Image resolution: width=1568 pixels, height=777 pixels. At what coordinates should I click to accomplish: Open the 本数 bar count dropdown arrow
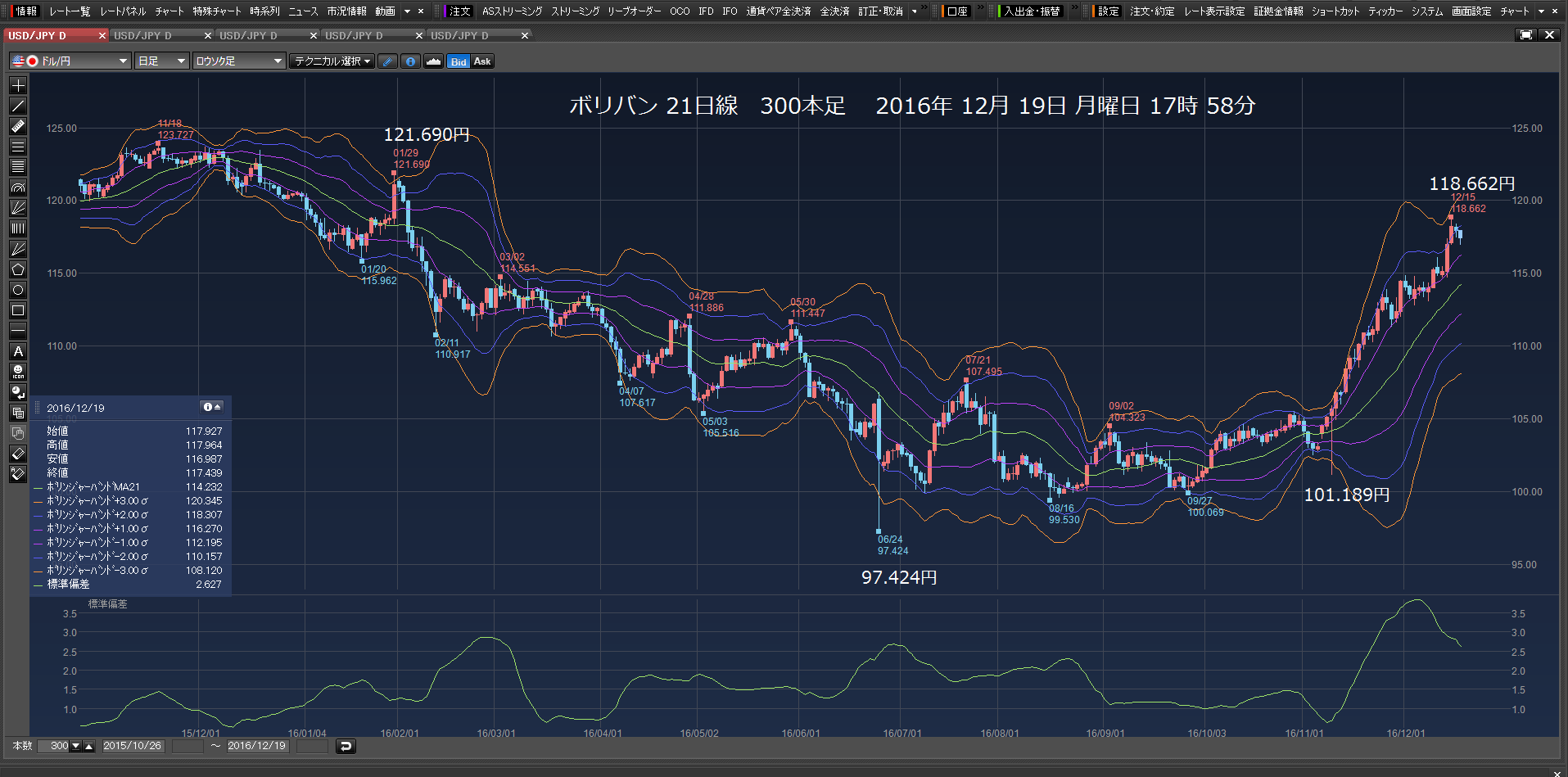tap(76, 746)
